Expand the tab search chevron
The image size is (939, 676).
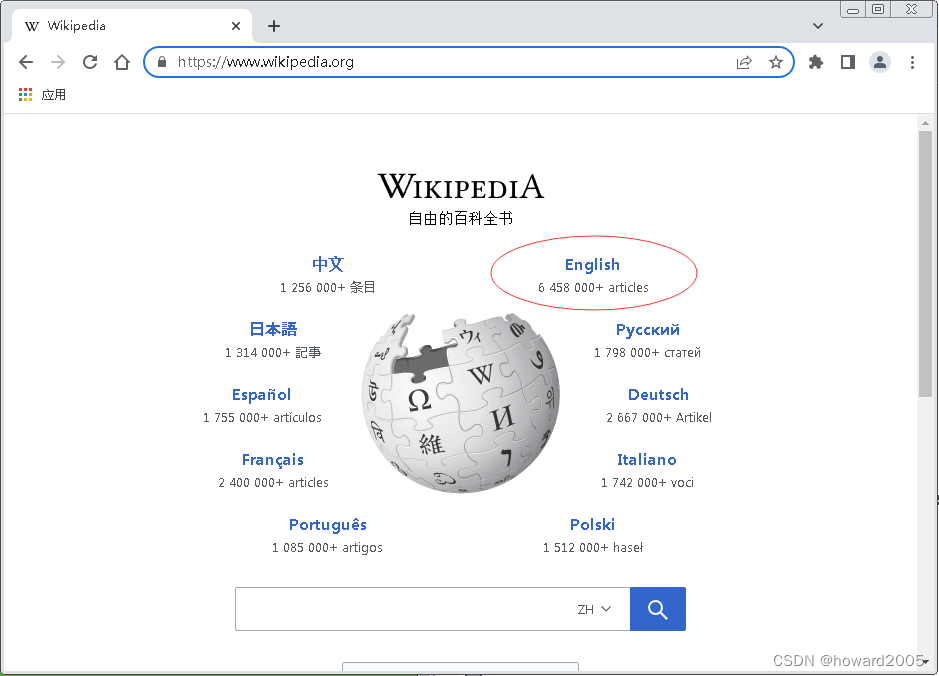pos(818,26)
